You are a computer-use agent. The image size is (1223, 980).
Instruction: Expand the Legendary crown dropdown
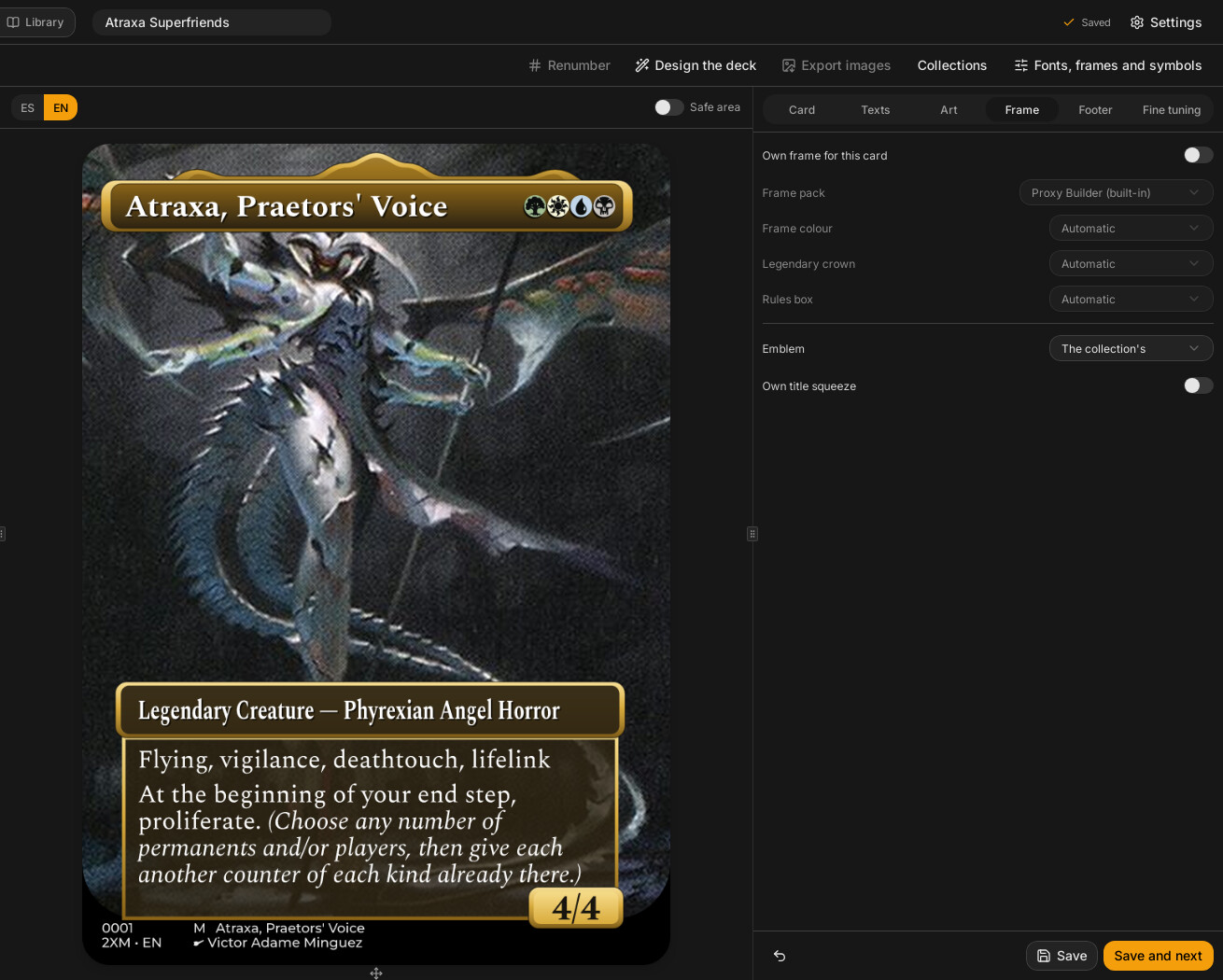1131,263
